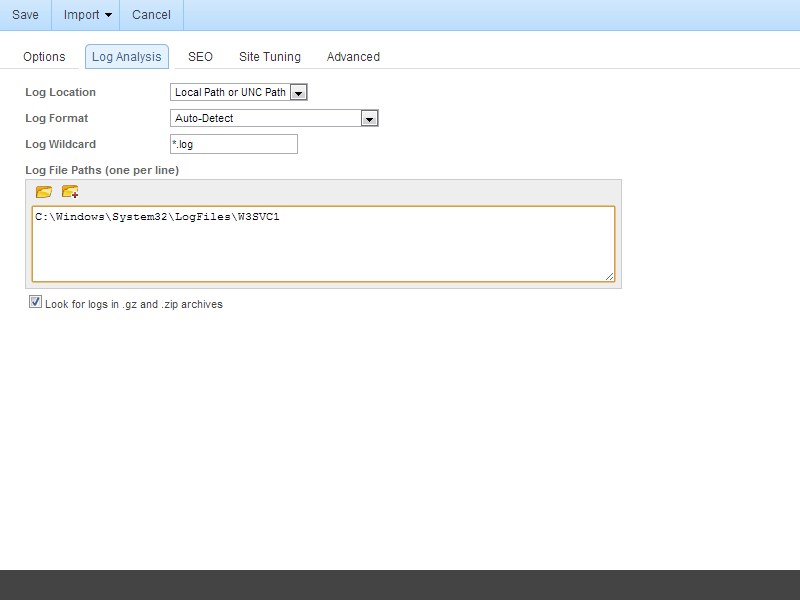Click the Log Location field label
This screenshot has height=600, width=800.
pos(60,93)
